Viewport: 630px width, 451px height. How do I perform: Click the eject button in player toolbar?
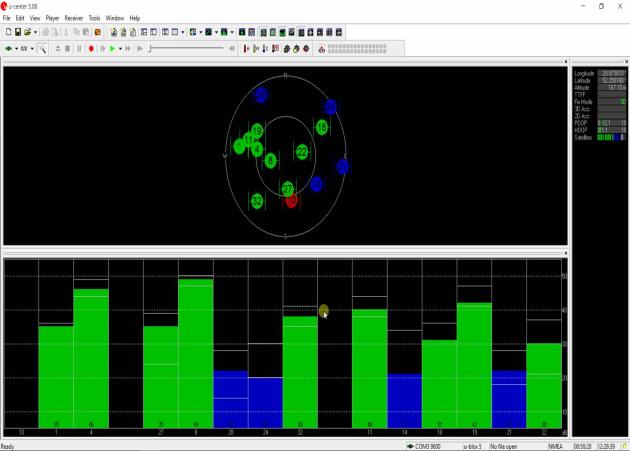(x=58, y=49)
